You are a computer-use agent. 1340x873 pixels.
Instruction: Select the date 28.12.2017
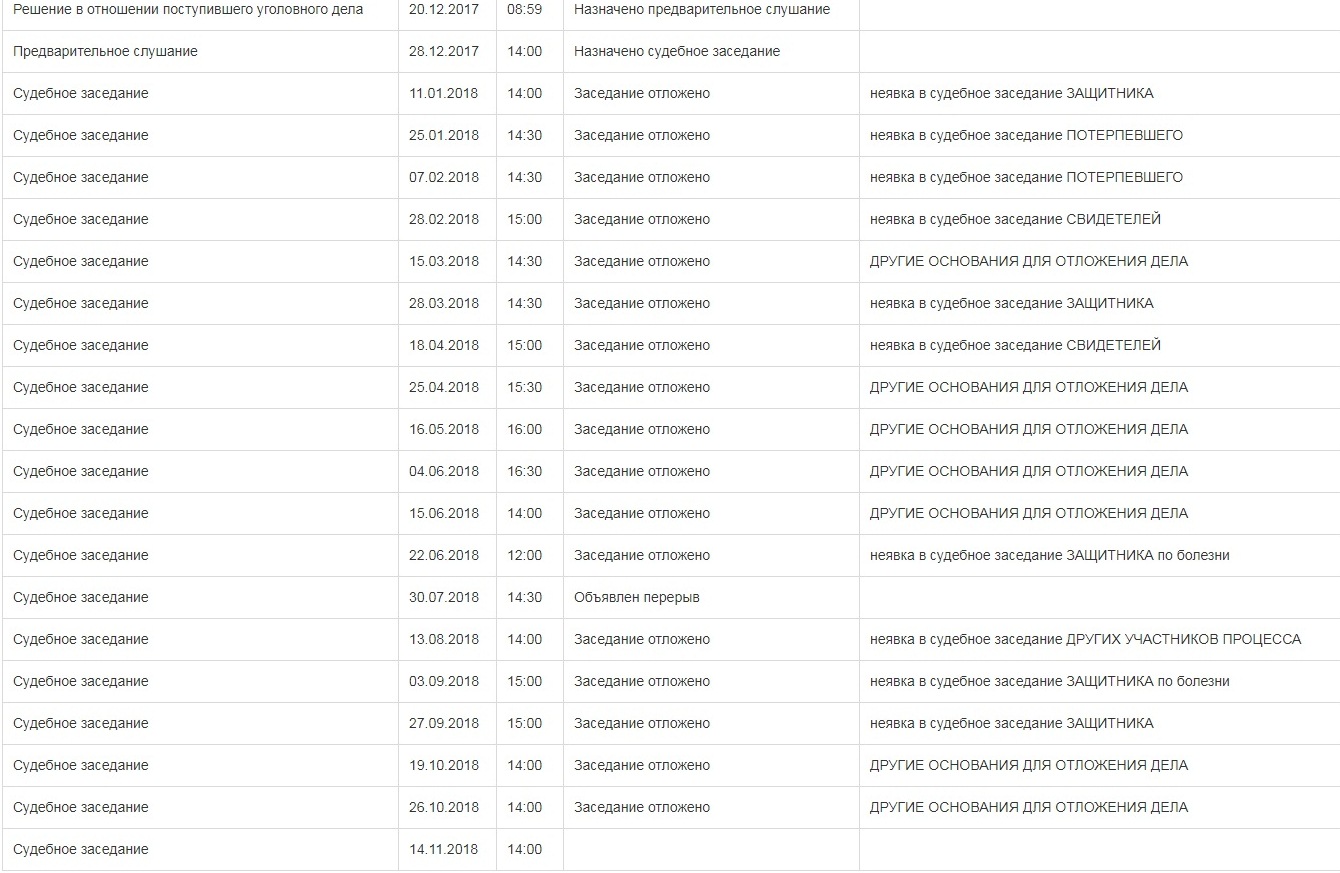444,51
